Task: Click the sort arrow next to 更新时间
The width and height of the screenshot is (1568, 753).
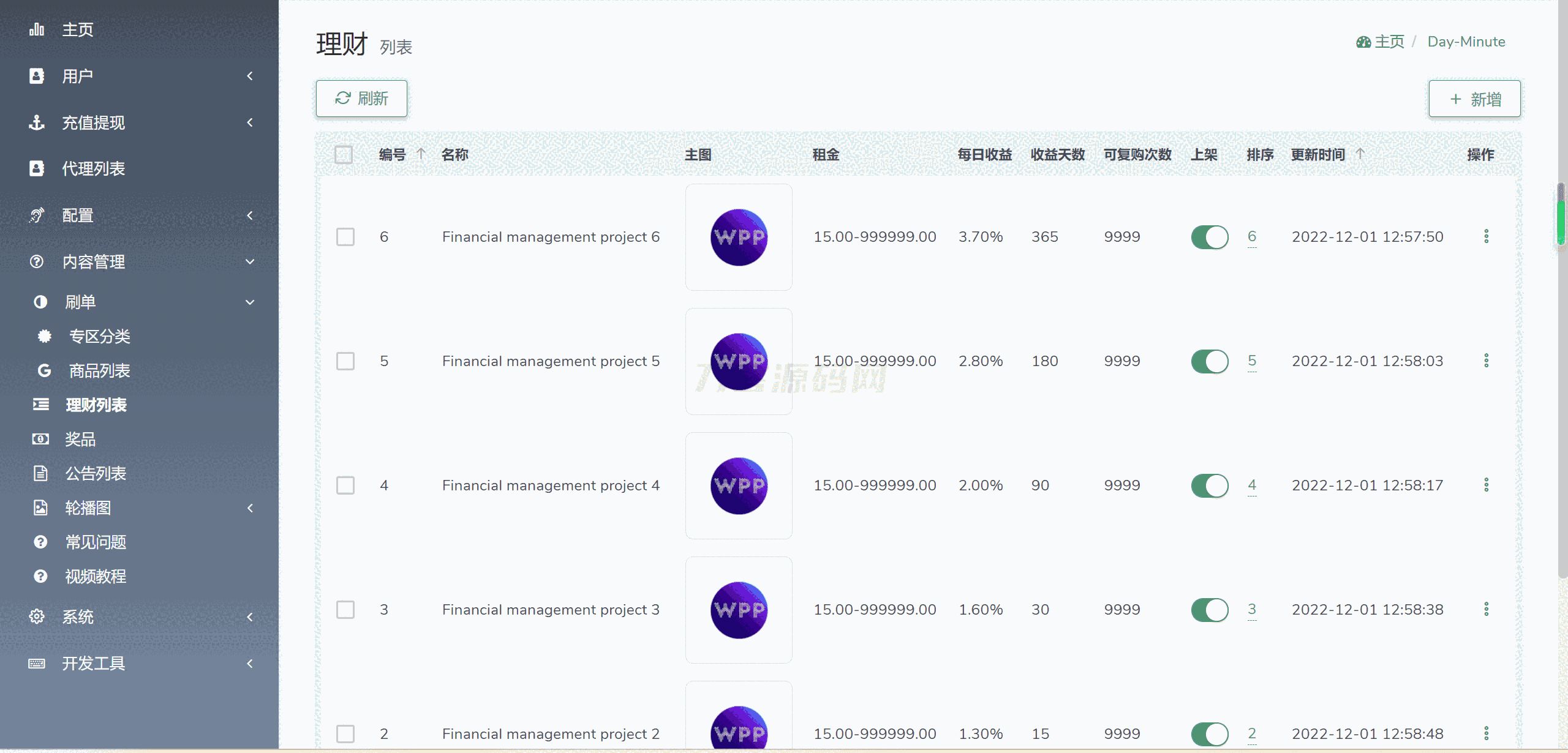Action: coord(1360,154)
